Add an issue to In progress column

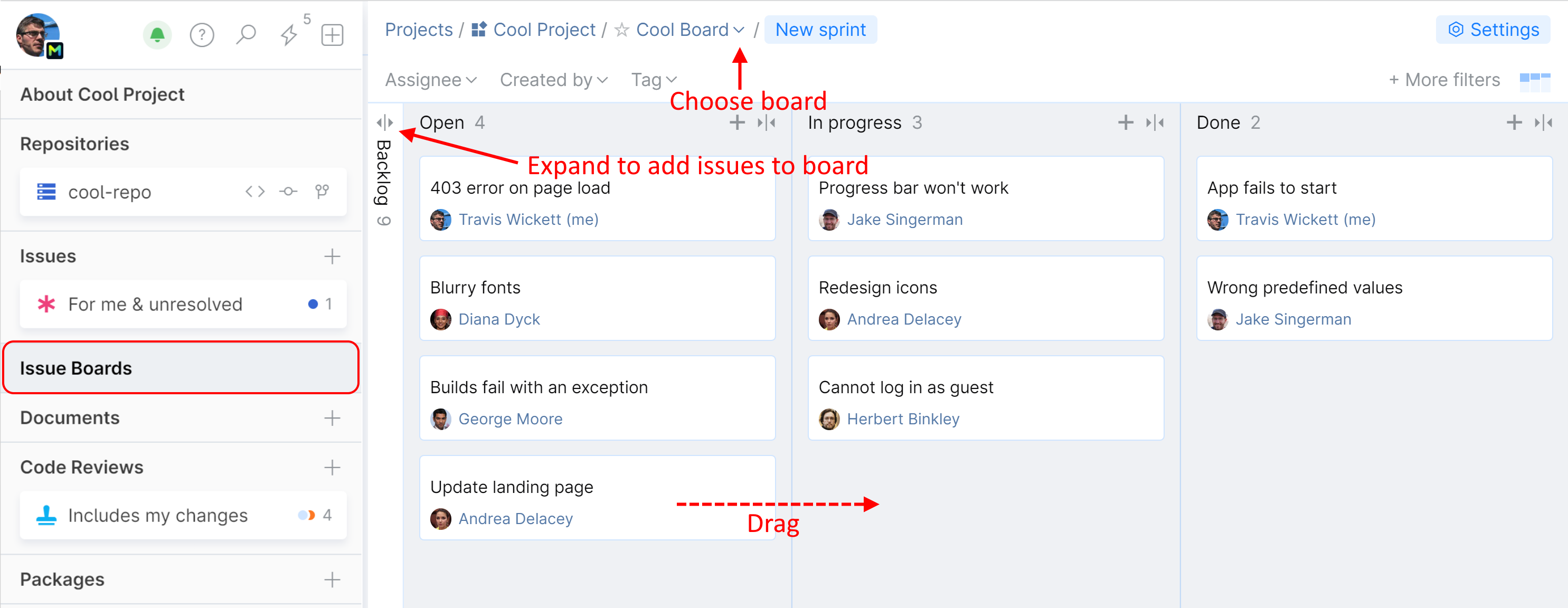pyautogui.click(x=1126, y=123)
